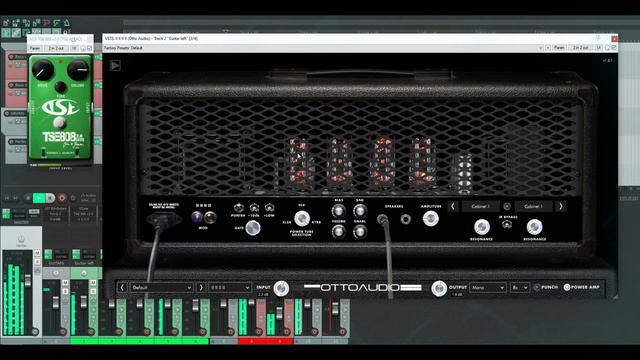This screenshot has height=360, width=640.
Task: Click the Output level knob
Action: click(x=439, y=289)
